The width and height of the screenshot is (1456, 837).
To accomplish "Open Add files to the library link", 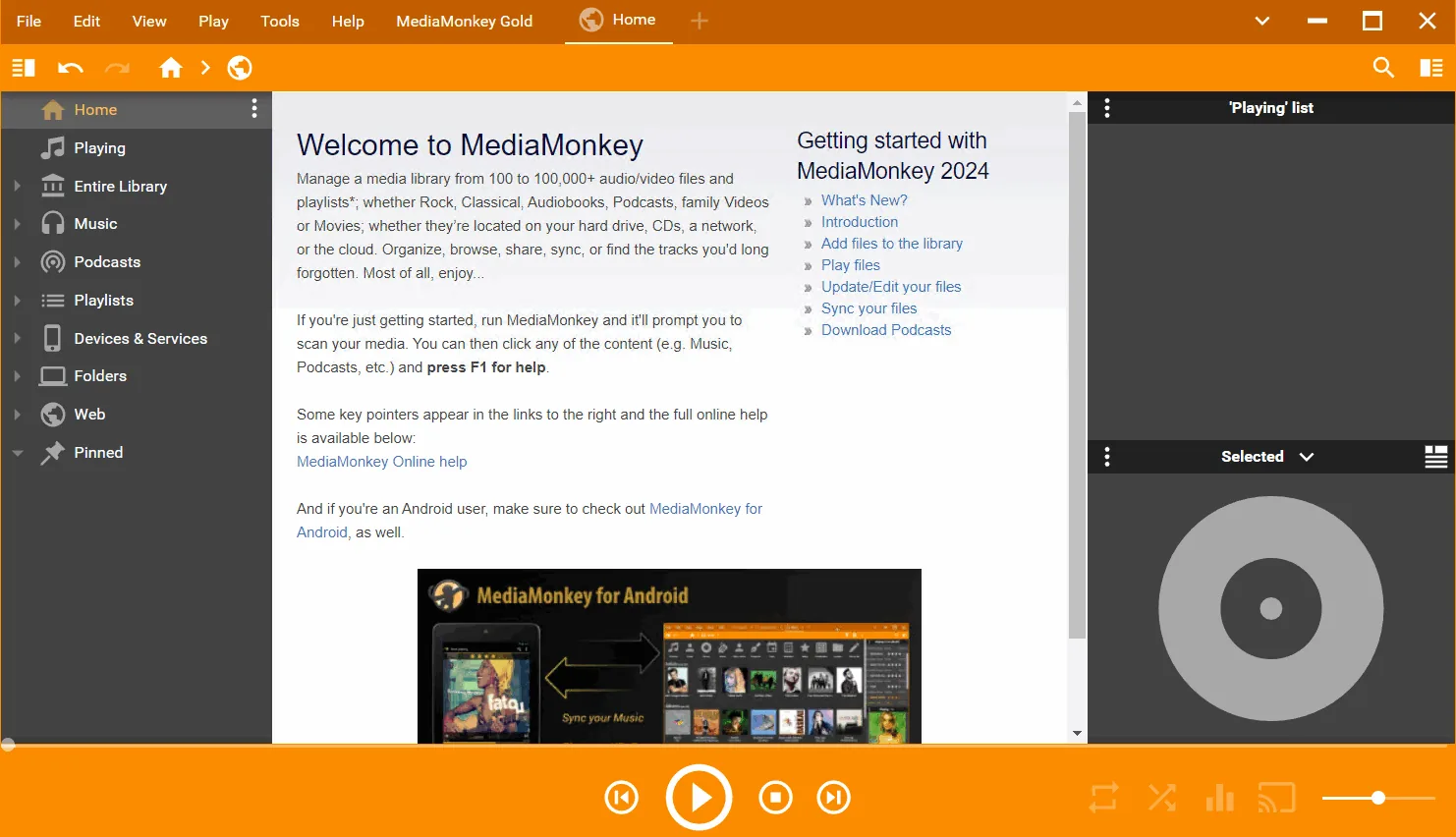I will point(892,244).
